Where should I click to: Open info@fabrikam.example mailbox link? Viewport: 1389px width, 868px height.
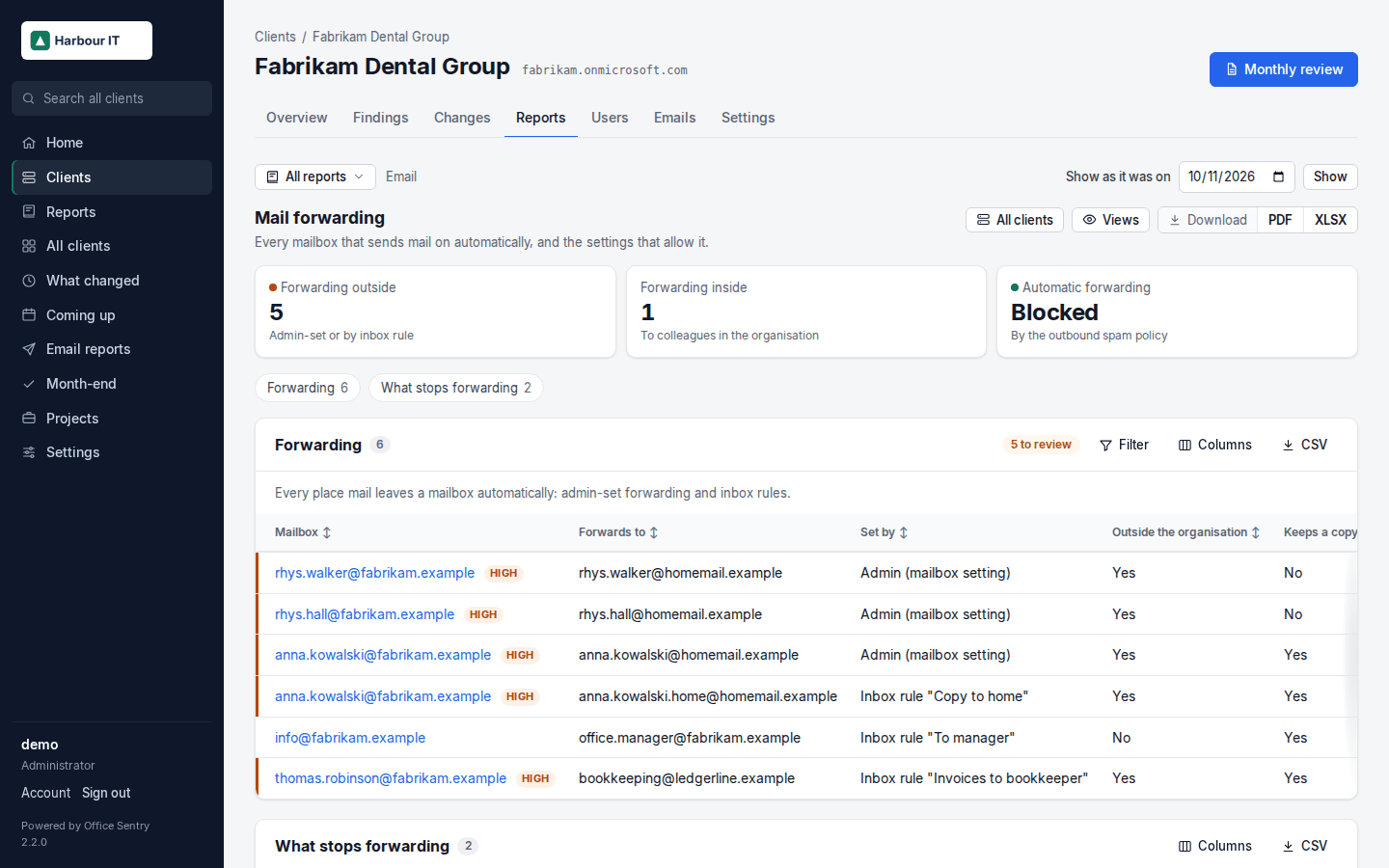click(x=350, y=738)
